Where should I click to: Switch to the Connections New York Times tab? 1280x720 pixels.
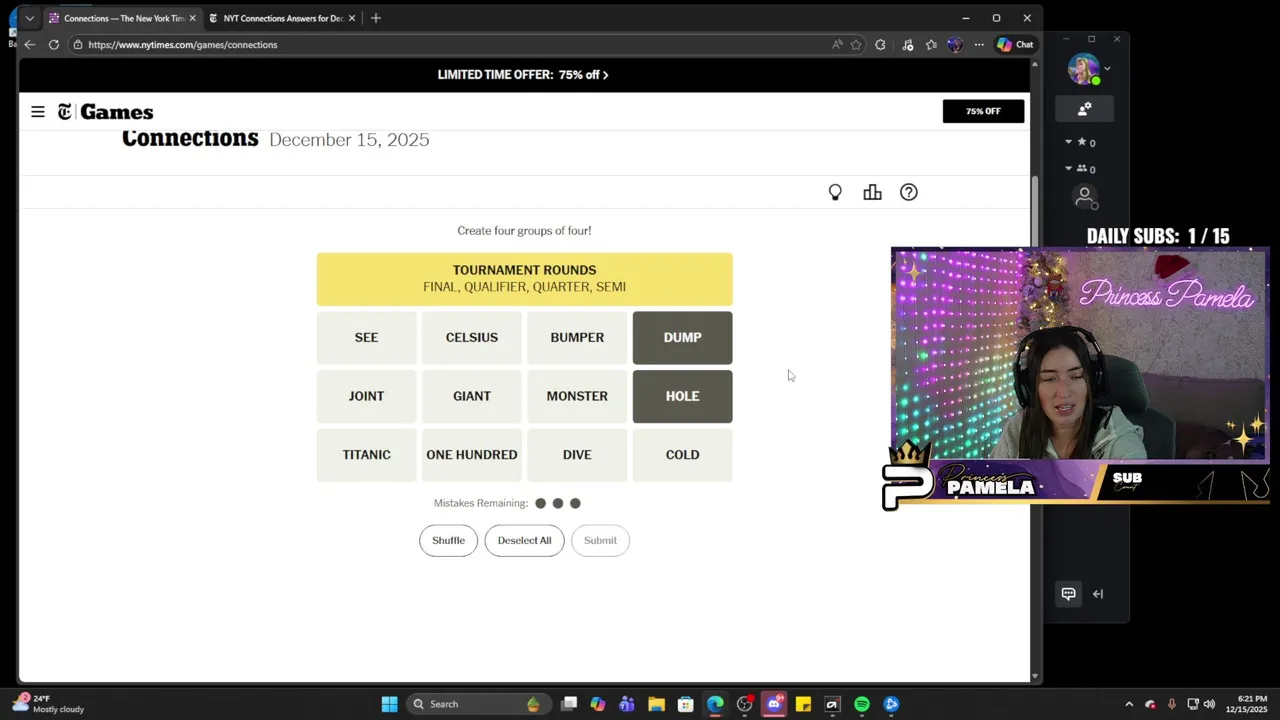(x=124, y=18)
